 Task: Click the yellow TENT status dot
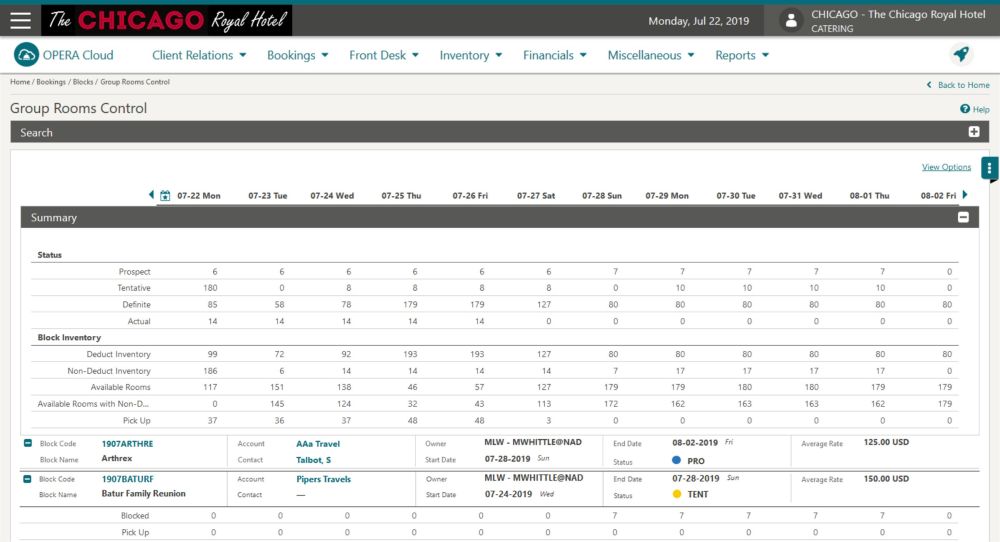677,494
